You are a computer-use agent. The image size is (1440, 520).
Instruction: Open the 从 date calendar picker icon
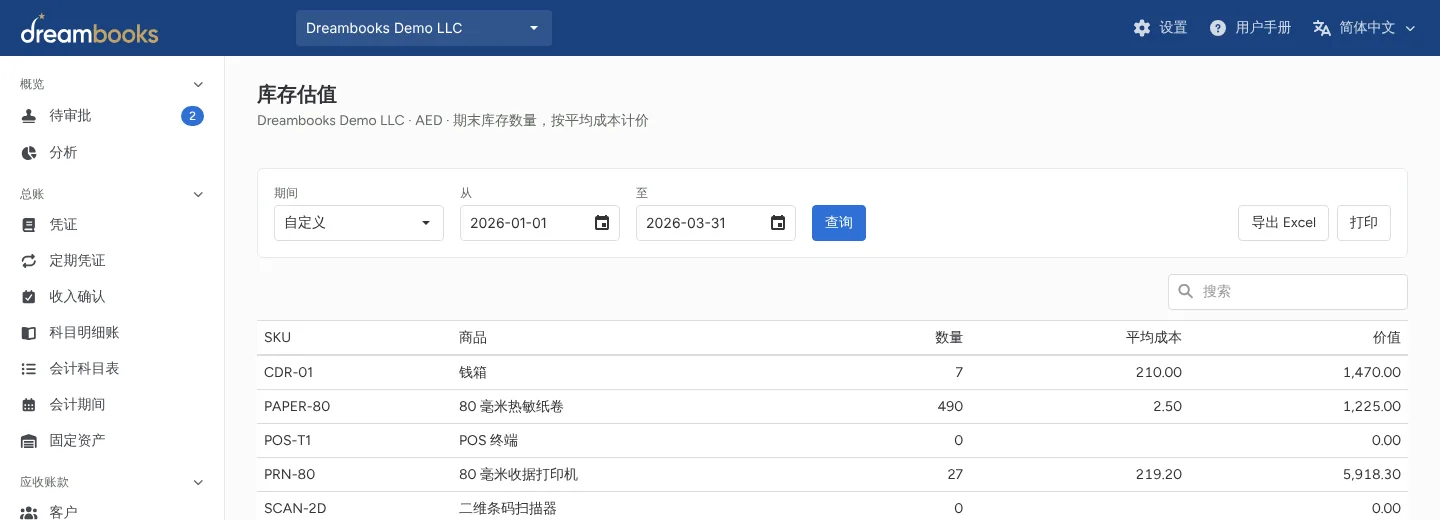click(x=602, y=223)
